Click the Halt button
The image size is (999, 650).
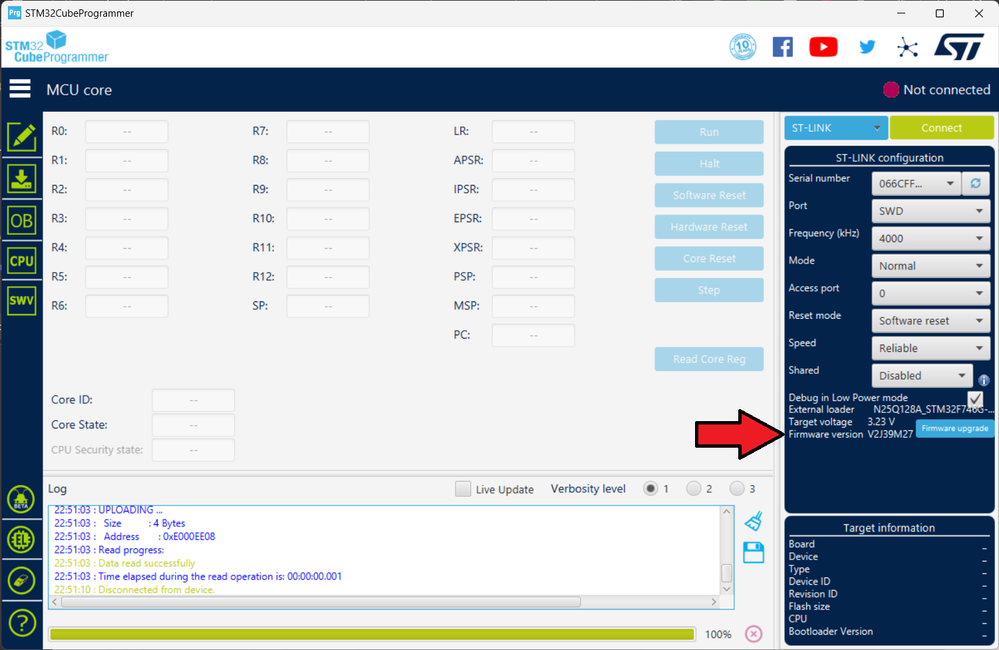(x=709, y=164)
